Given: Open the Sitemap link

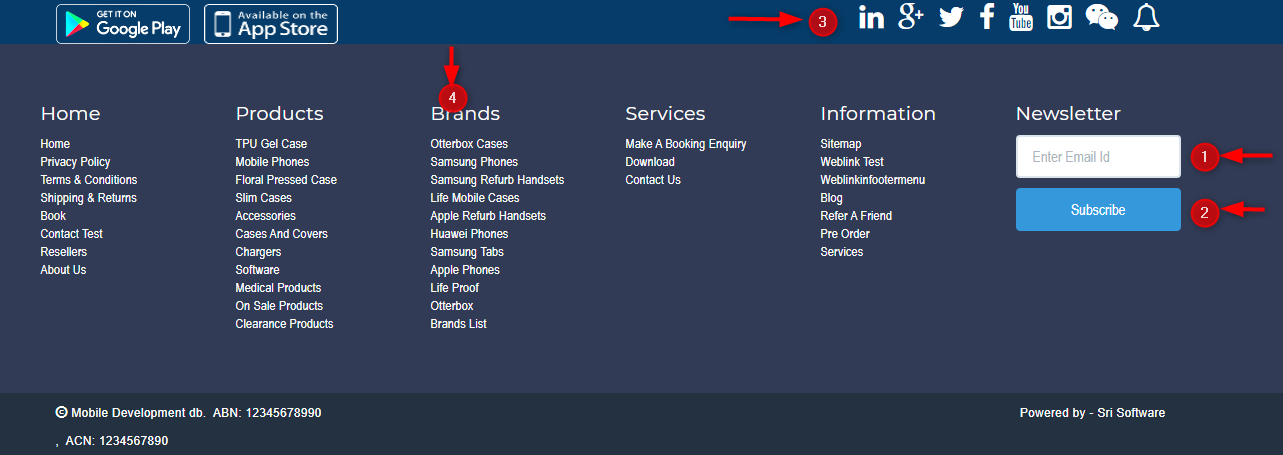Looking at the screenshot, I should 840,144.
